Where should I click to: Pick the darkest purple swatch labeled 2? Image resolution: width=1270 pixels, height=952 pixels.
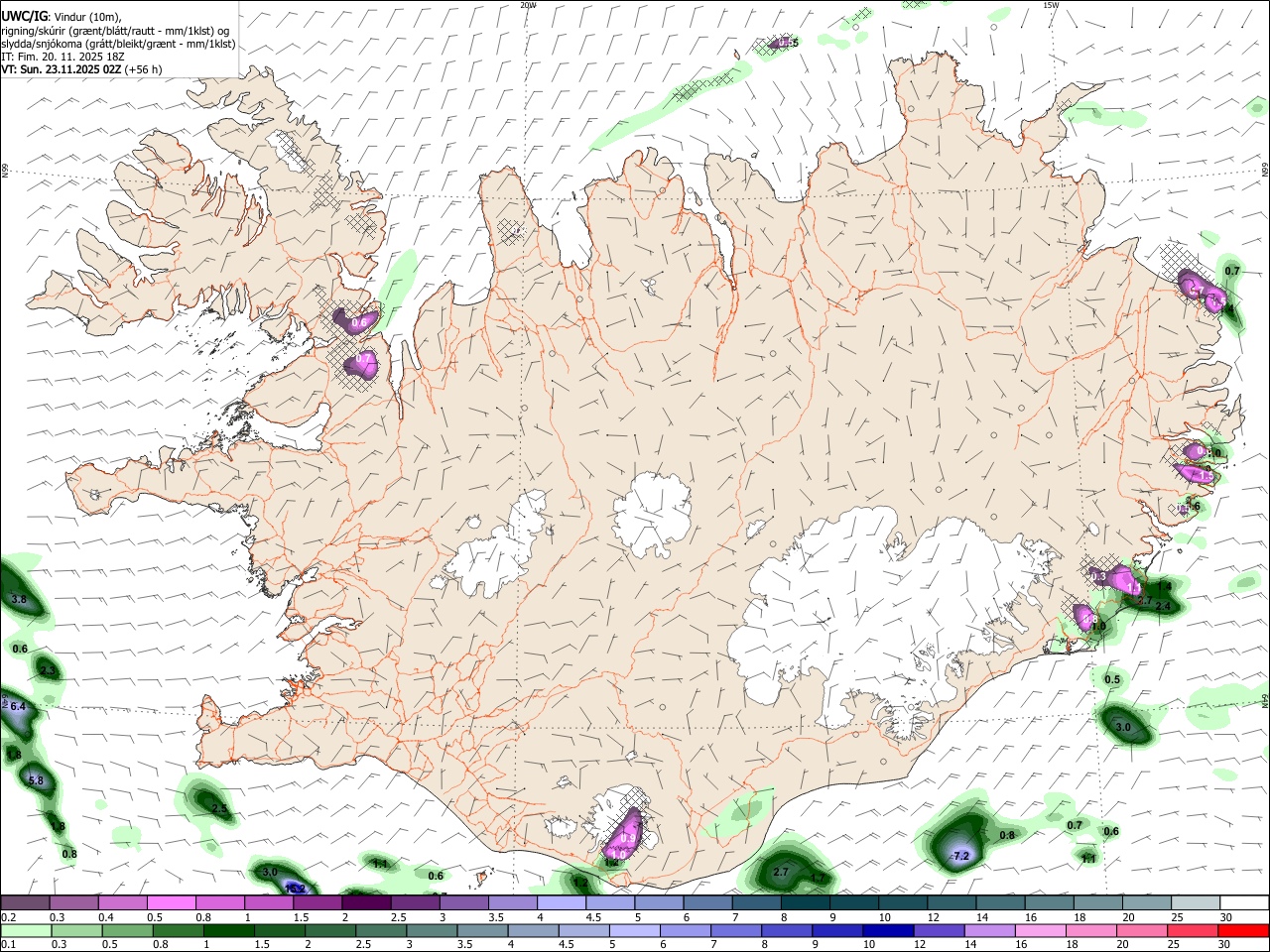(366, 902)
